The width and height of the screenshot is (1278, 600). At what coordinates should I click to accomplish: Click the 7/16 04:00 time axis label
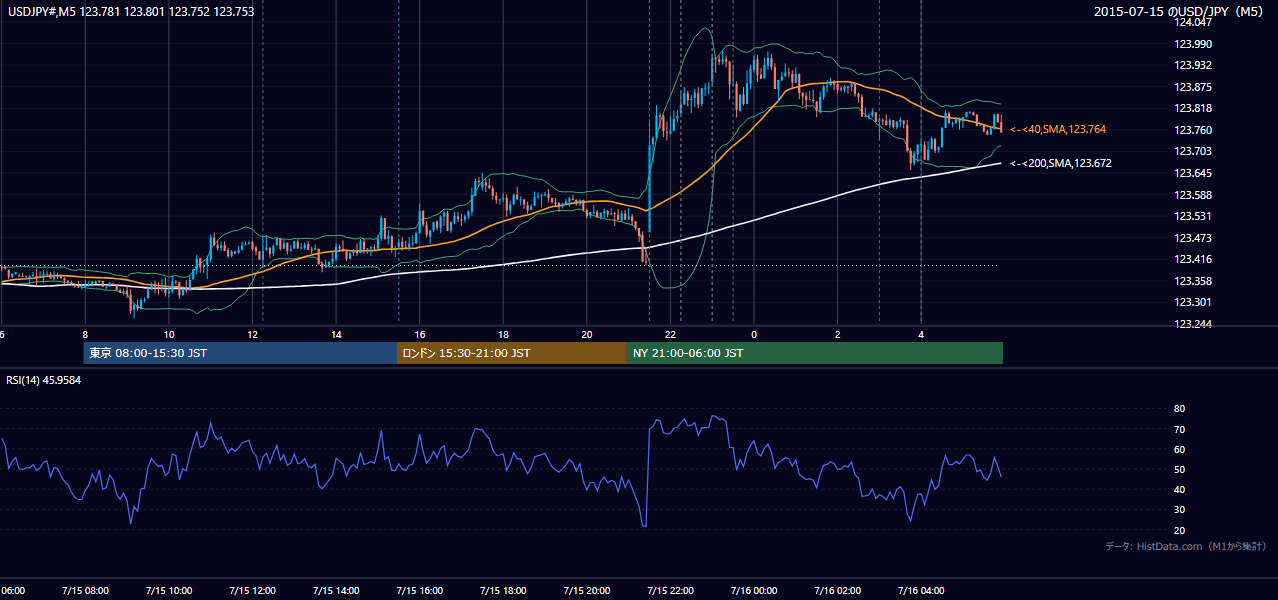coord(921,591)
